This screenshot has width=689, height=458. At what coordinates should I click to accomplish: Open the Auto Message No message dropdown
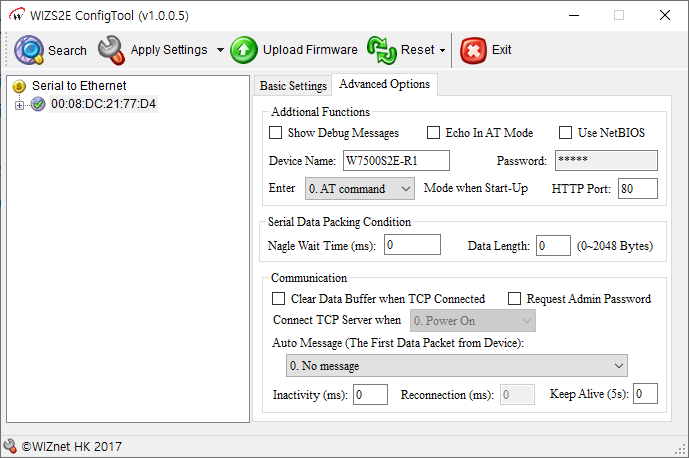[457, 366]
